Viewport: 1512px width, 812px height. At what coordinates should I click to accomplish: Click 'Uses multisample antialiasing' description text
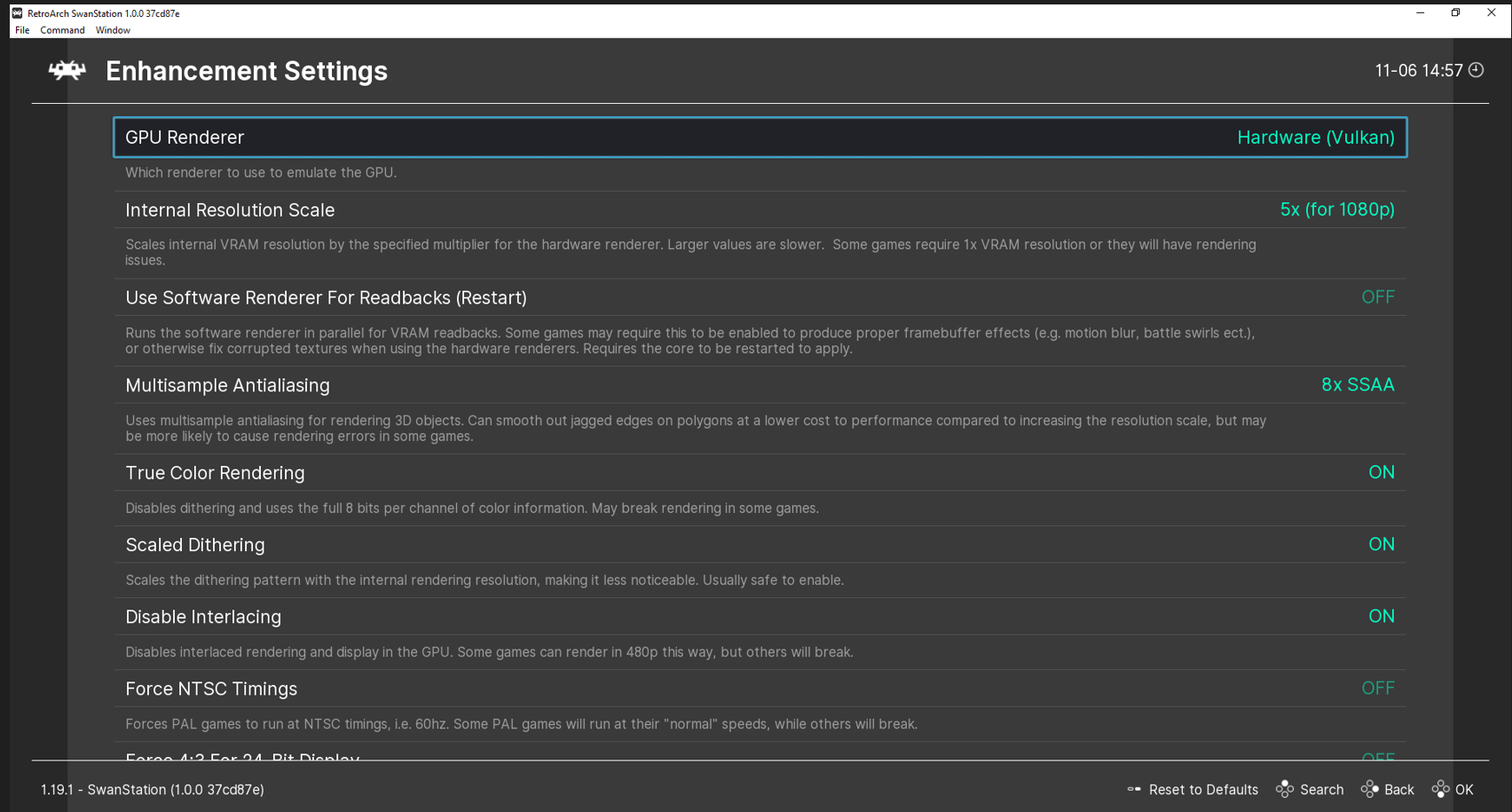pyautogui.click(x=696, y=429)
